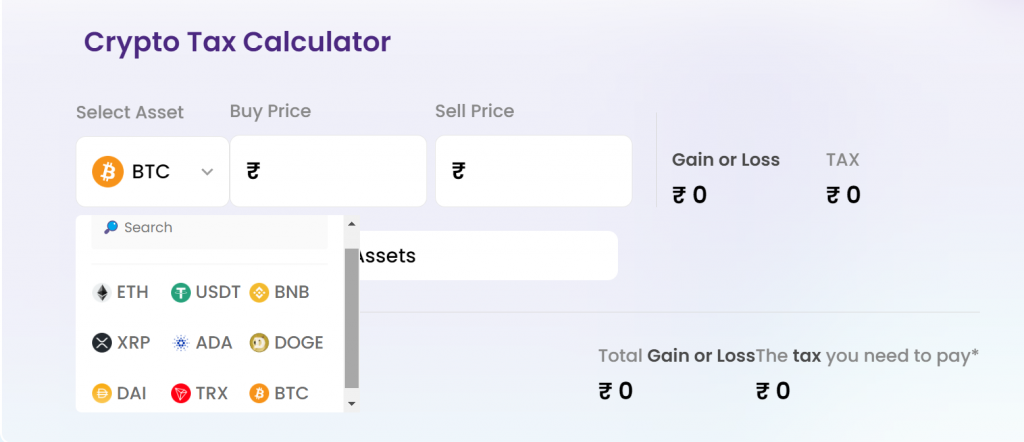Viewport: 1024px width, 442px height.
Task: Select the XRP coin icon
Action: tap(102, 343)
